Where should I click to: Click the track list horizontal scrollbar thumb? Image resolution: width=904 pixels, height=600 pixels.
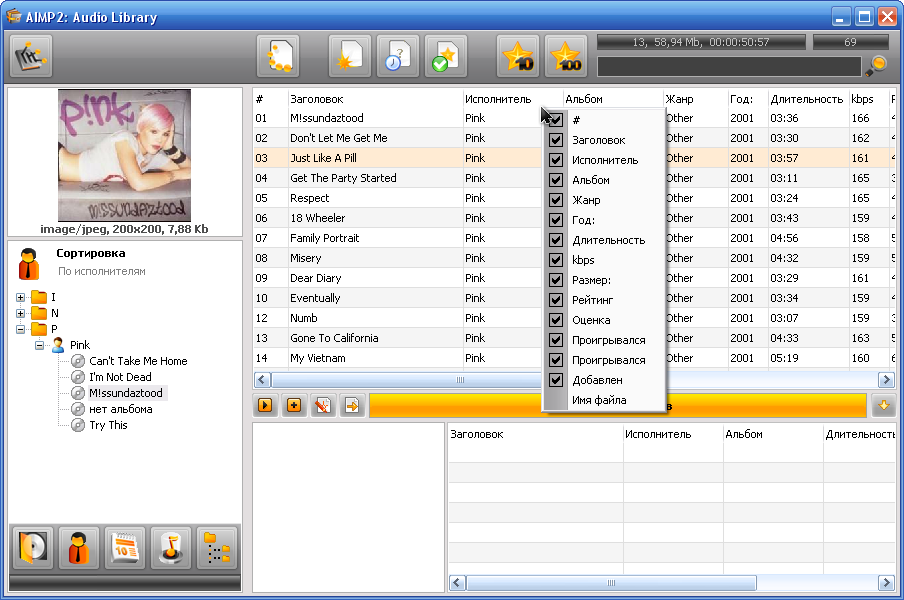point(459,380)
